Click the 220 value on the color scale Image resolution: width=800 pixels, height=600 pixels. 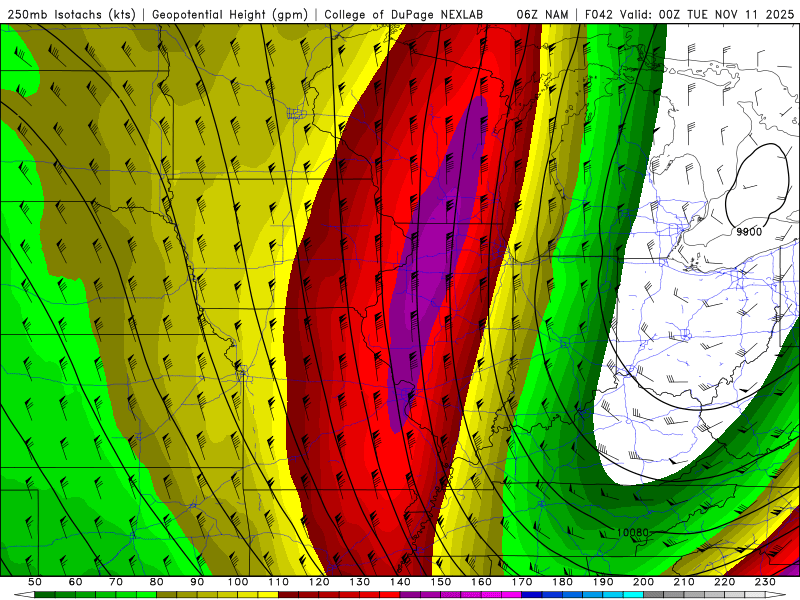pyautogui.click(x=724, y=582)
